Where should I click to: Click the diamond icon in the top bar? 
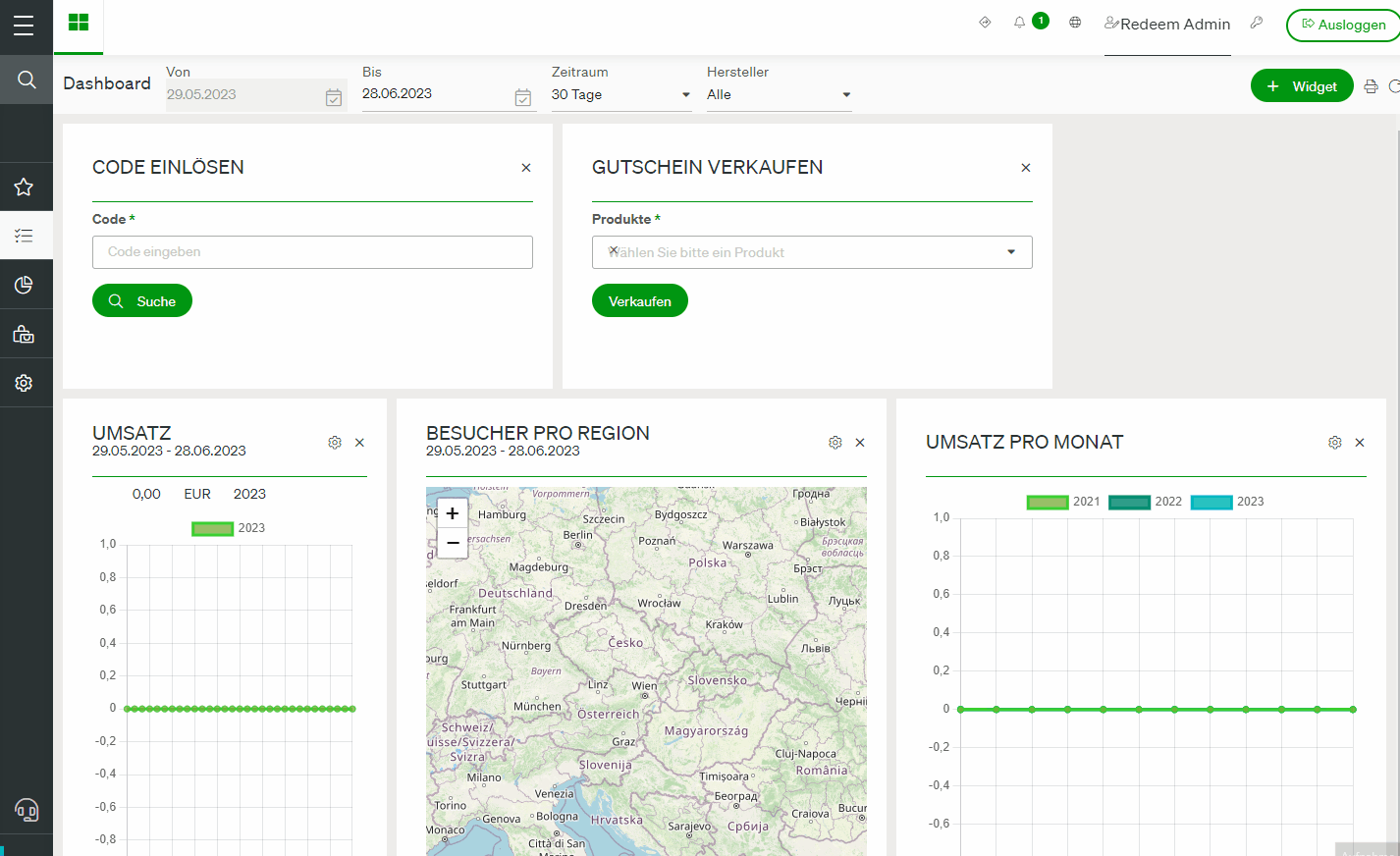click(985, 23)
